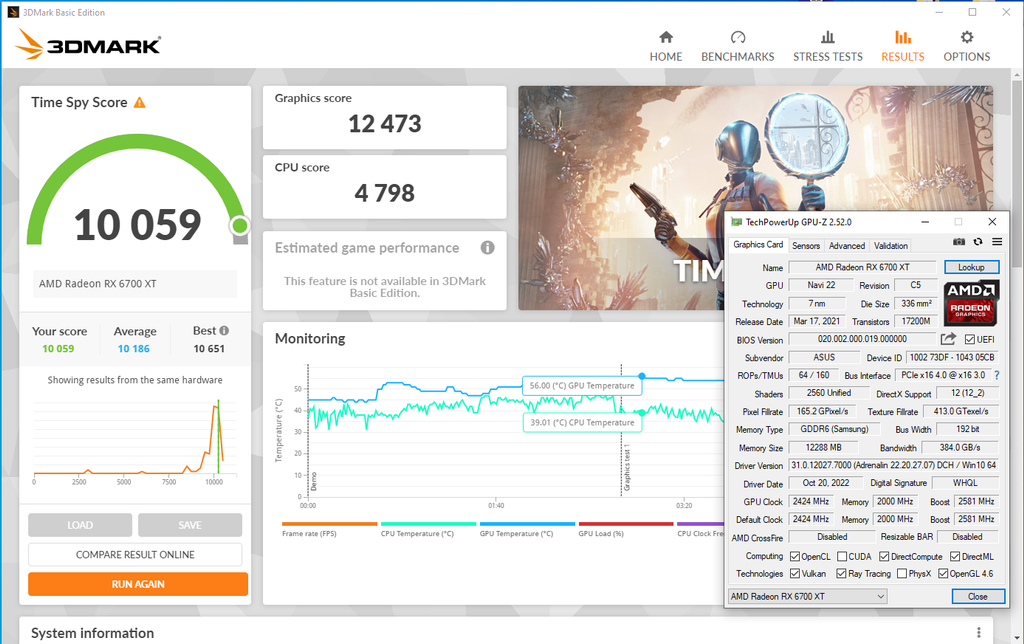Click the Memory Size 12288 MB field
This screenshot has height=644, width=1024.
824,447
